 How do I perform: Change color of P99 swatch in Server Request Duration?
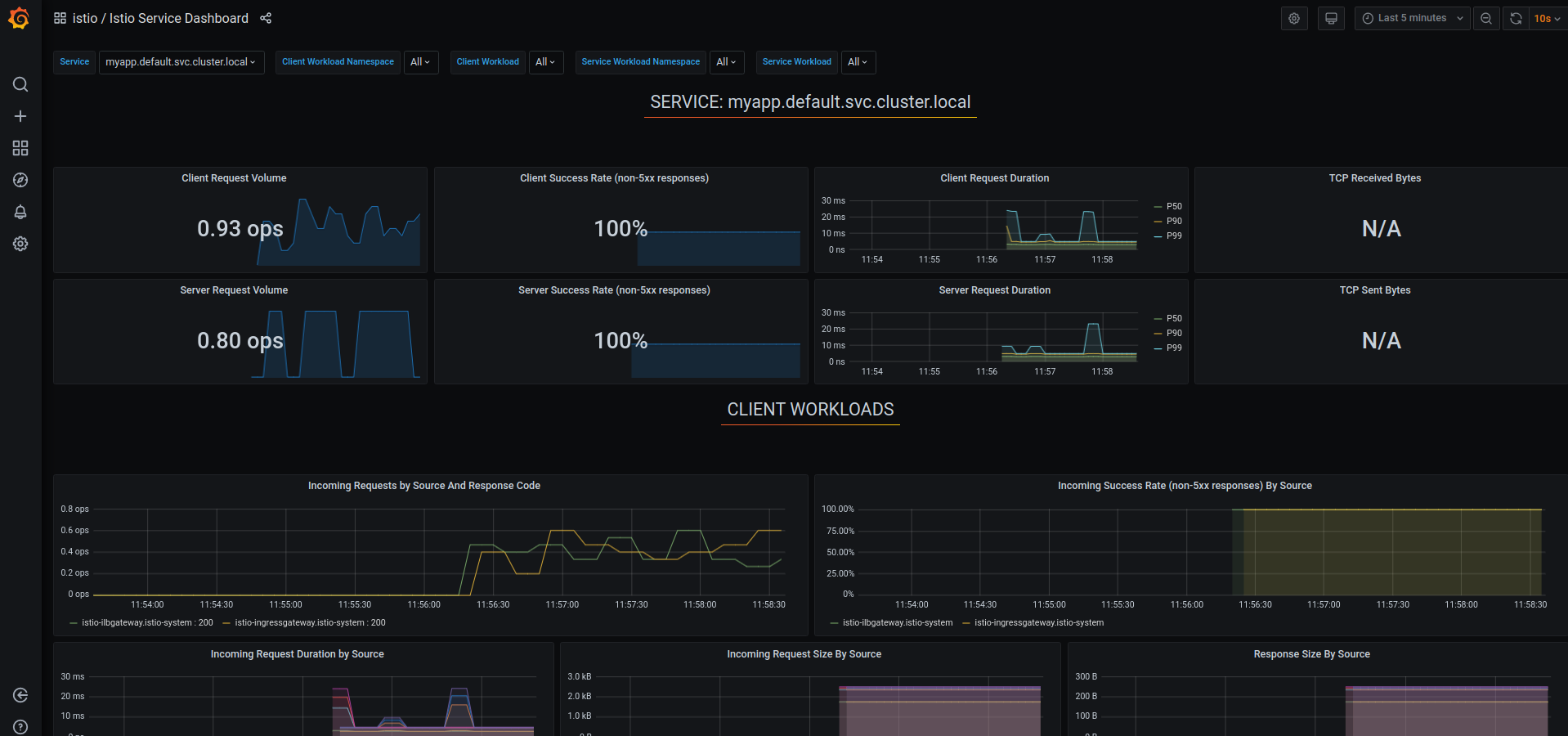(x=1158, y=348)
